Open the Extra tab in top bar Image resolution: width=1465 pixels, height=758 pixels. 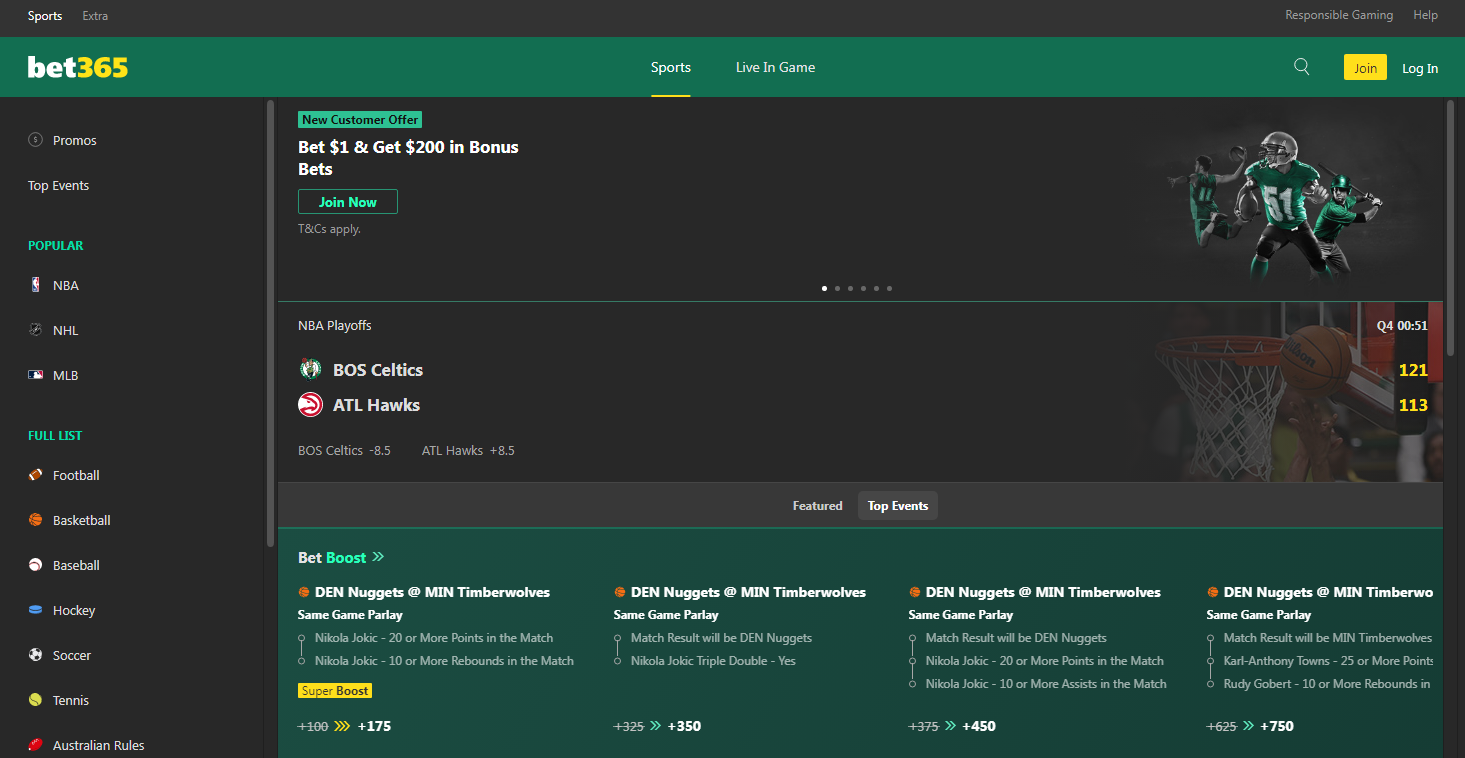pyautogui.click(x=95, y=16)
